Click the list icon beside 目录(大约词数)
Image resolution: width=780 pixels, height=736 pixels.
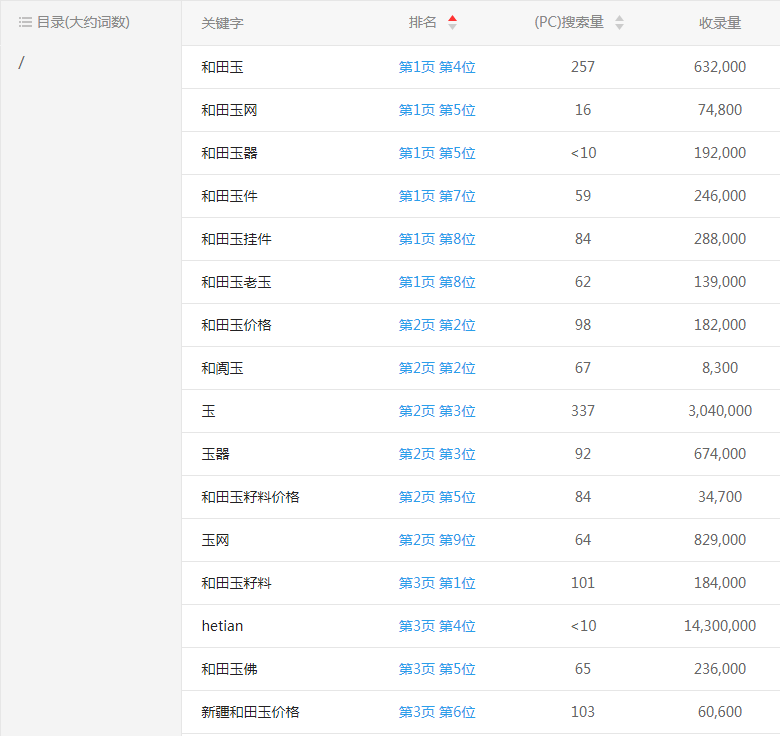[x=25, y=22]
